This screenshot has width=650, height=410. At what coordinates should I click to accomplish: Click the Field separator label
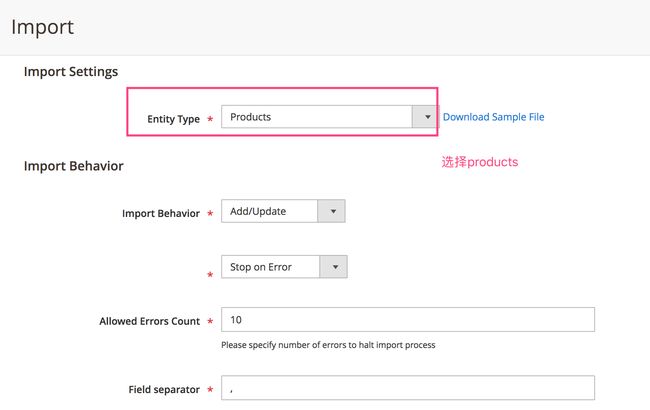point(164,390)
